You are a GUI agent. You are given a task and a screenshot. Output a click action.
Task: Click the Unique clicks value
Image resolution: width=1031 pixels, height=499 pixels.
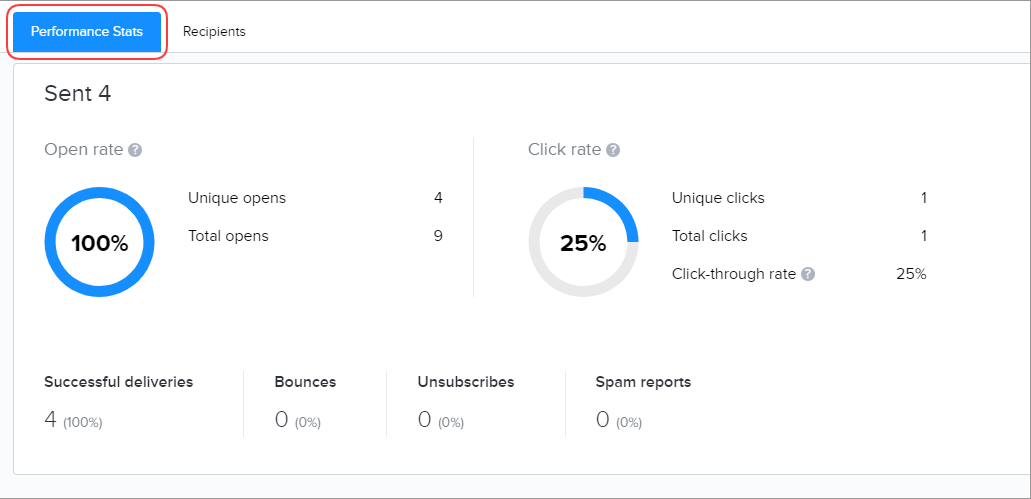click(923, 198)
